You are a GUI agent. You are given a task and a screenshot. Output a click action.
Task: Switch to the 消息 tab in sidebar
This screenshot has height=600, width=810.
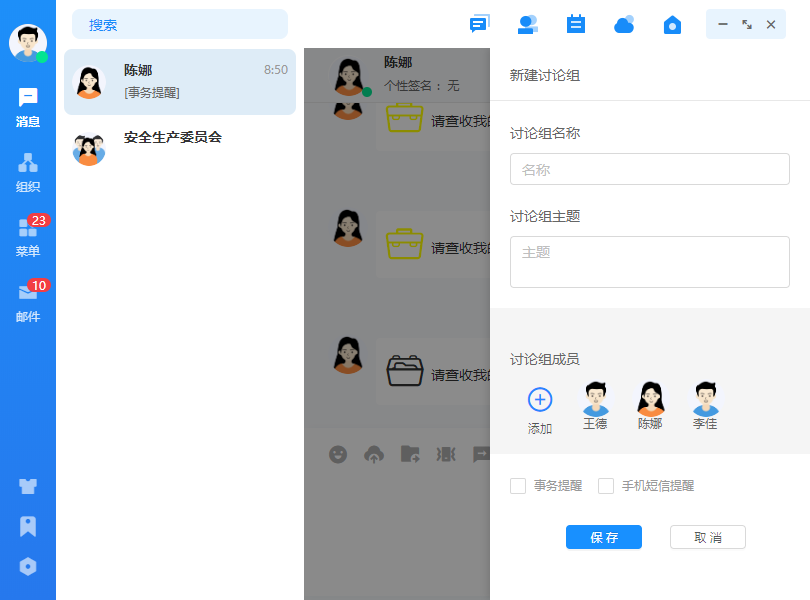[x=28, y=107]
